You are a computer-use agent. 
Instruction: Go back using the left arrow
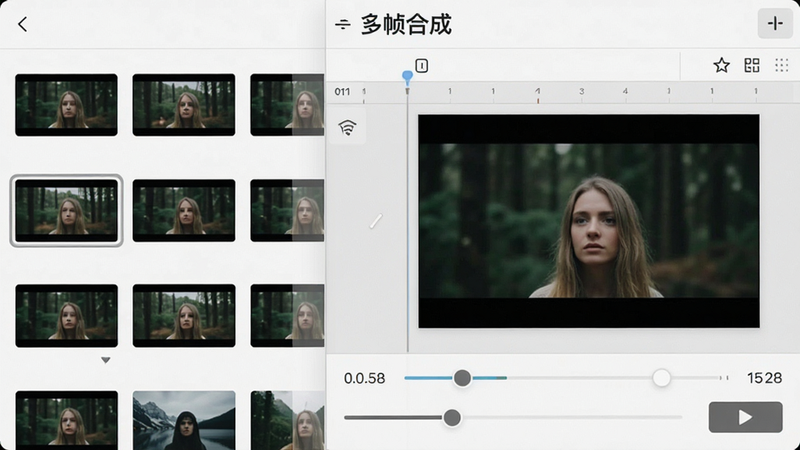pos(22,24)
